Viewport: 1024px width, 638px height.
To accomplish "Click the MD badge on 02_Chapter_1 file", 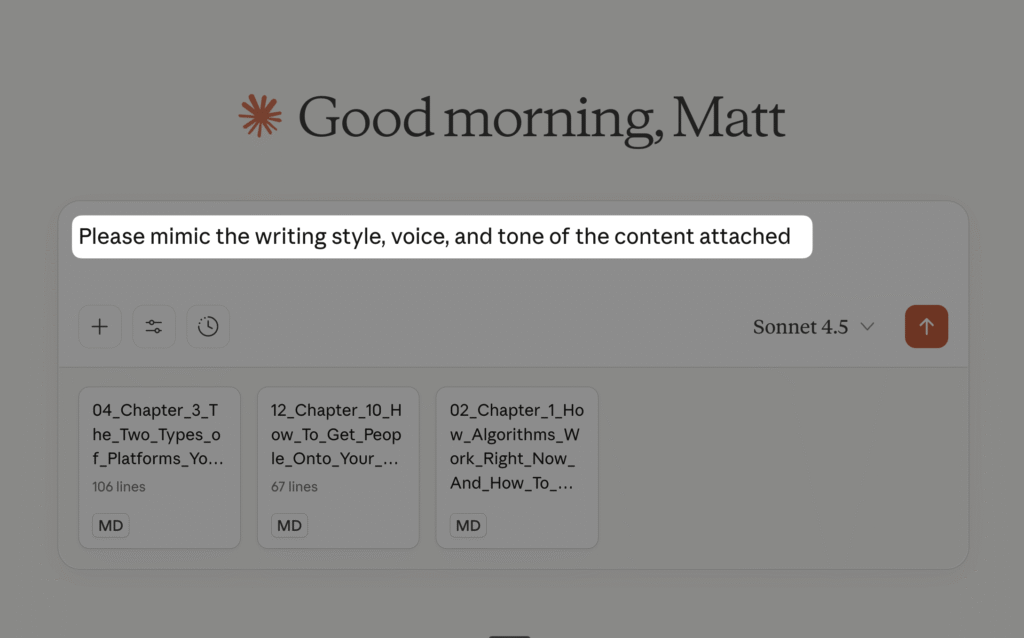I will click(x=468, y=526).
